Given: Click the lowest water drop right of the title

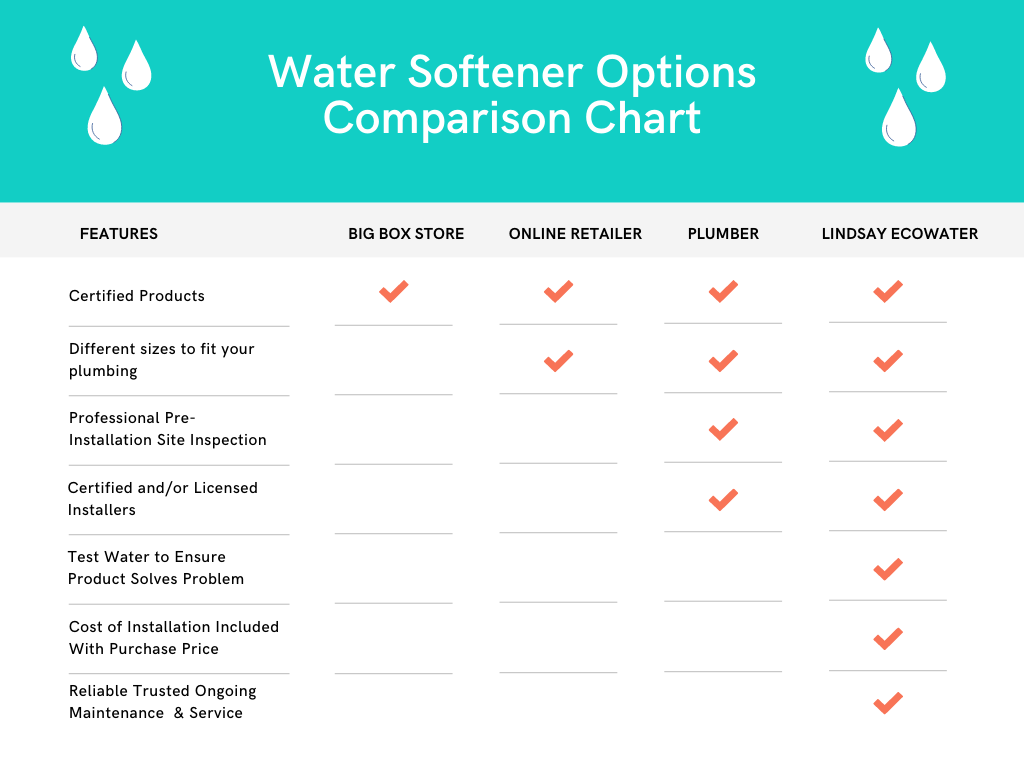Looking at the screenshot, I should (x=899, y=118).
